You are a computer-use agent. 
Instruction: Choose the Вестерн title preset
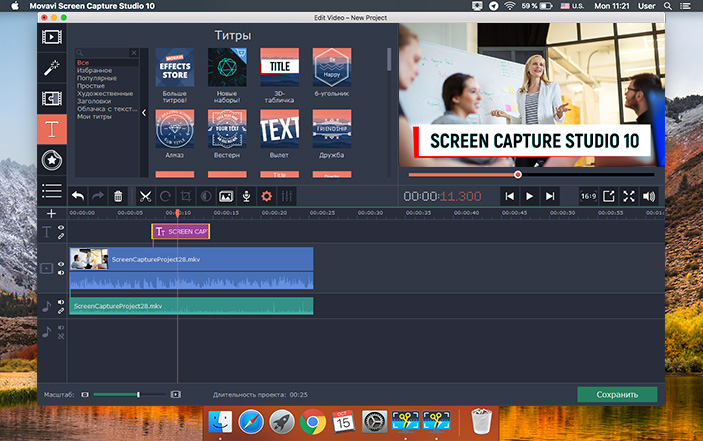(227, 129)
